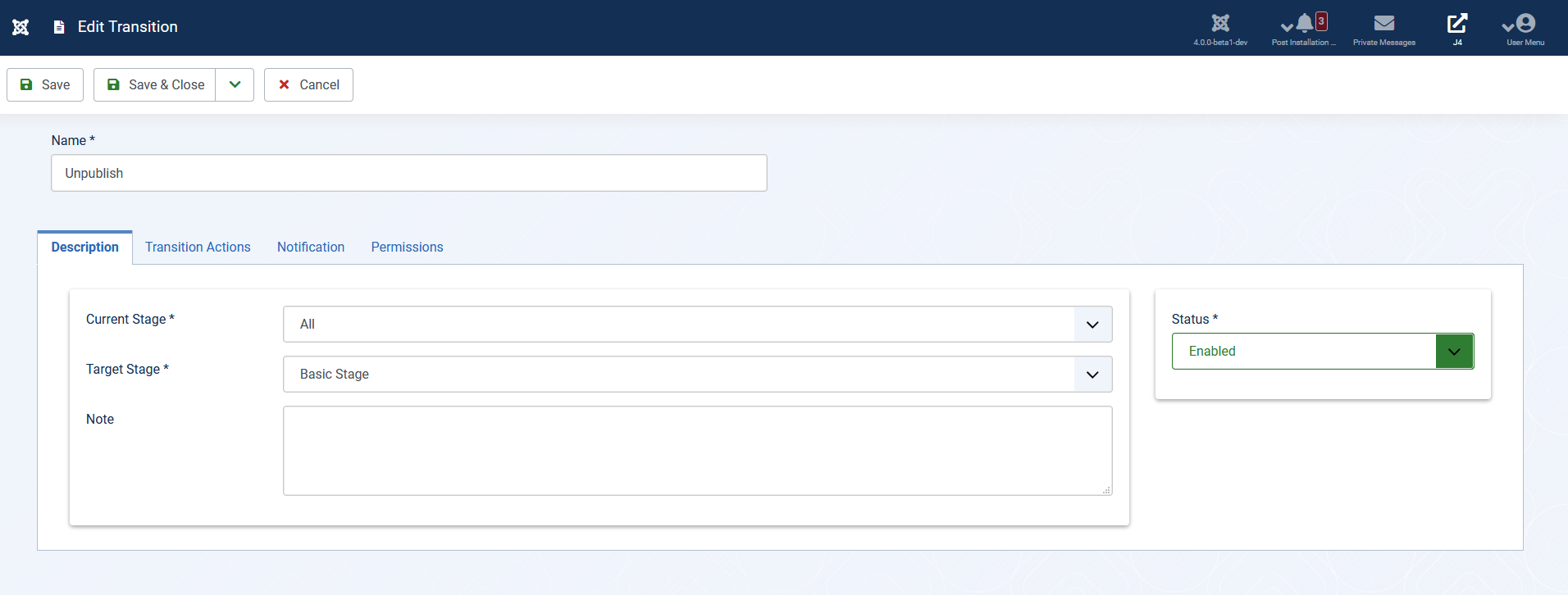
Task: Click the Save & Close button
Action: (x=155, y=84)
